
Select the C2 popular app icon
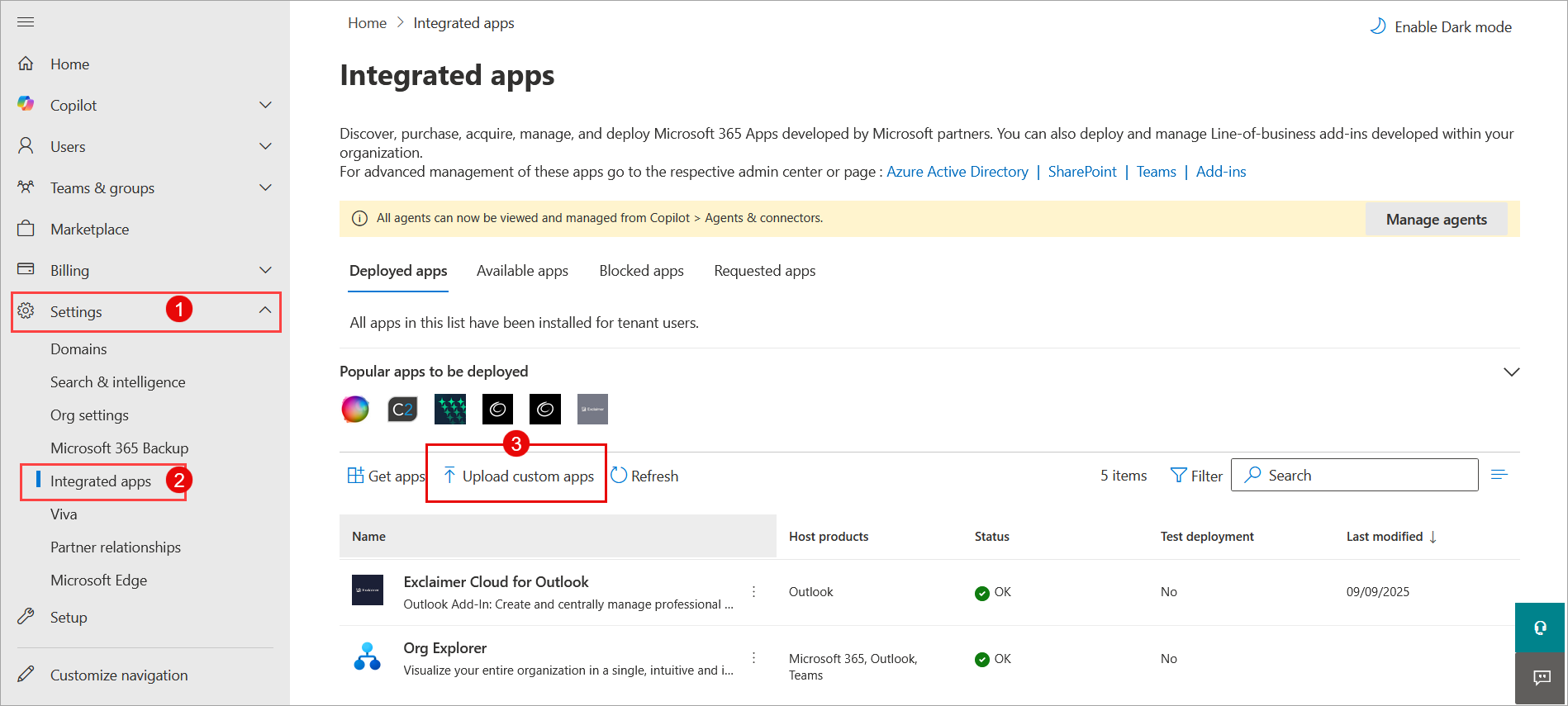402,409
